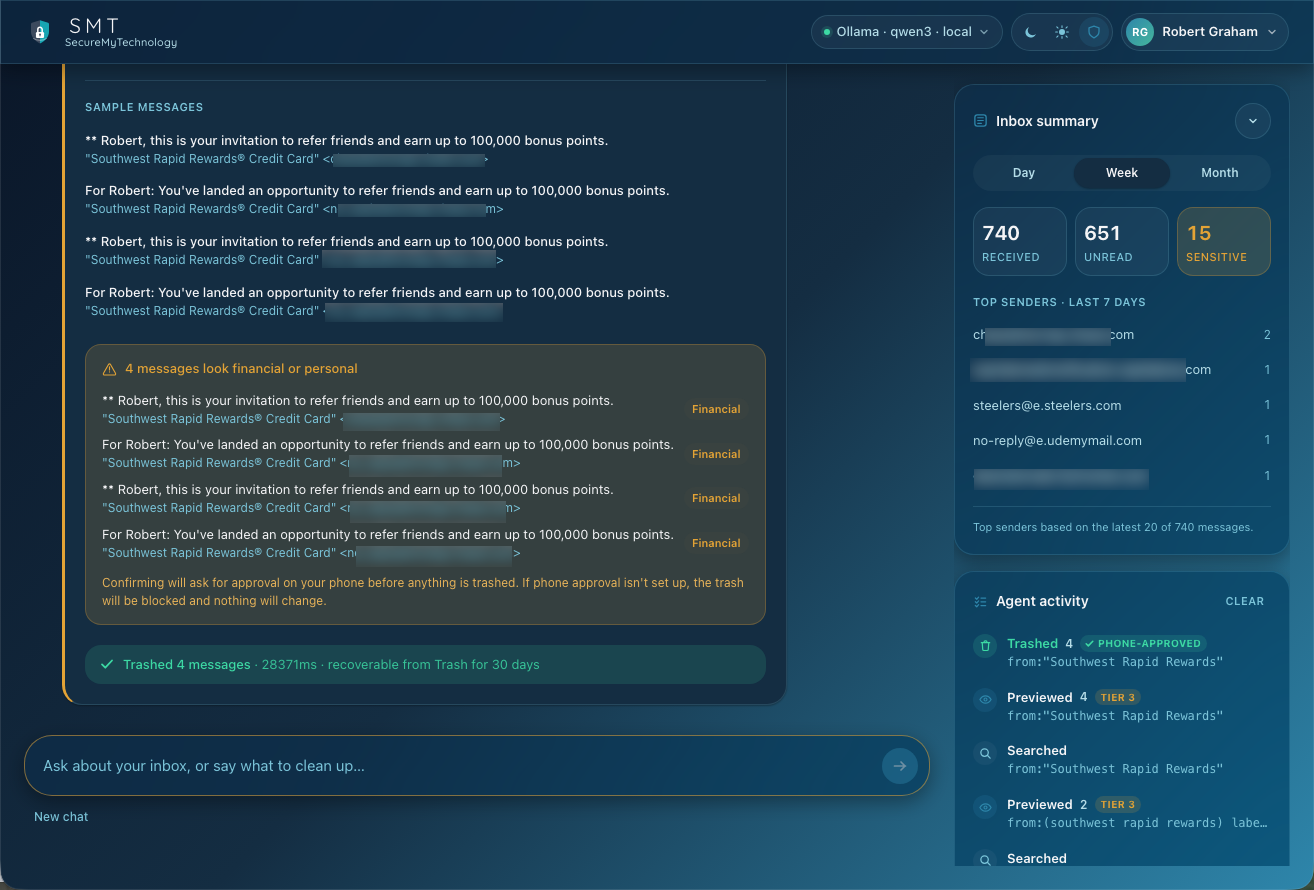Screen dimensions: 1314x890
Task: Switch to dark moon theme
Action: tap(1030, 32)
